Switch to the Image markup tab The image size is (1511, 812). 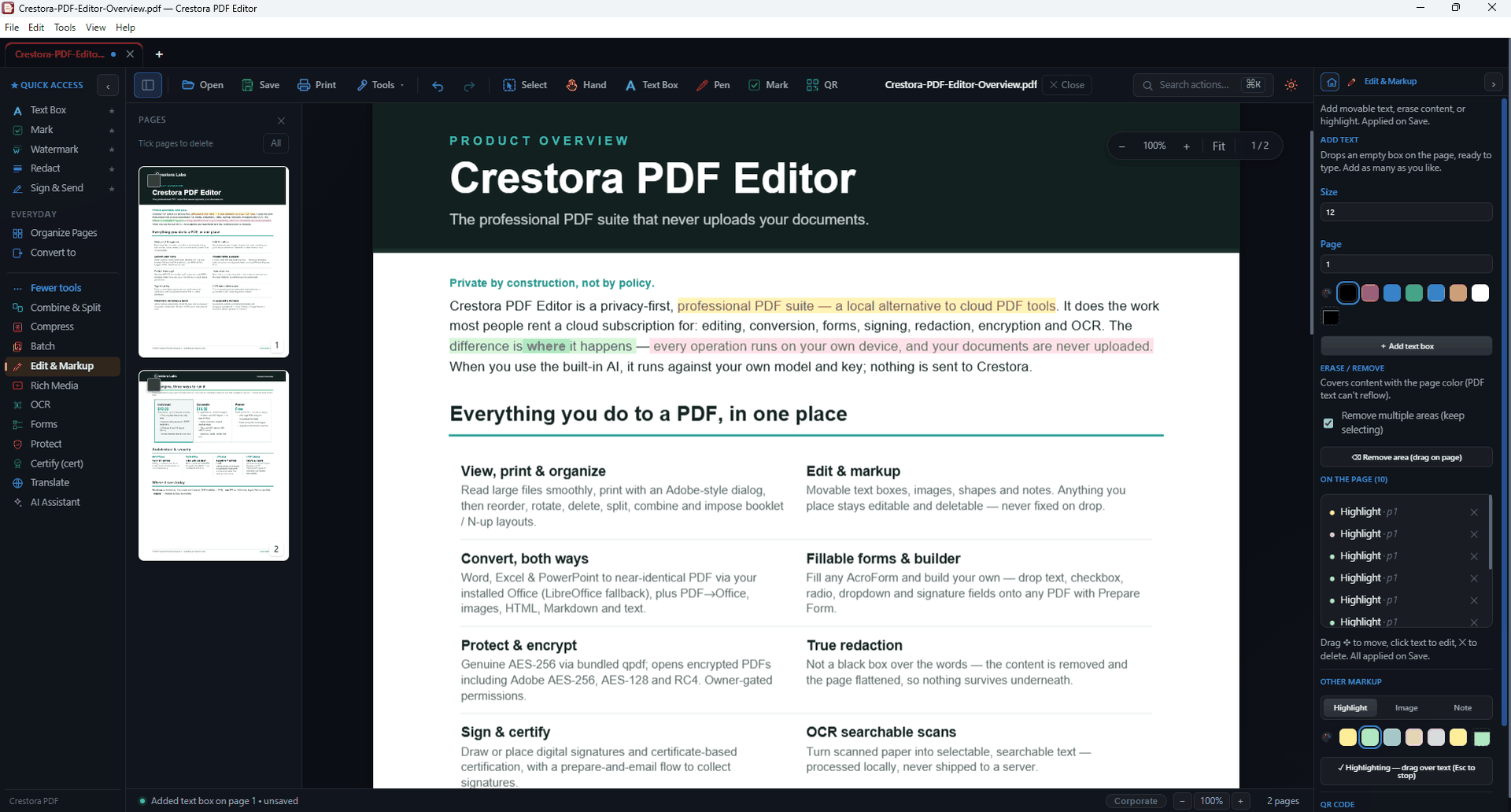pos(1406,707)
